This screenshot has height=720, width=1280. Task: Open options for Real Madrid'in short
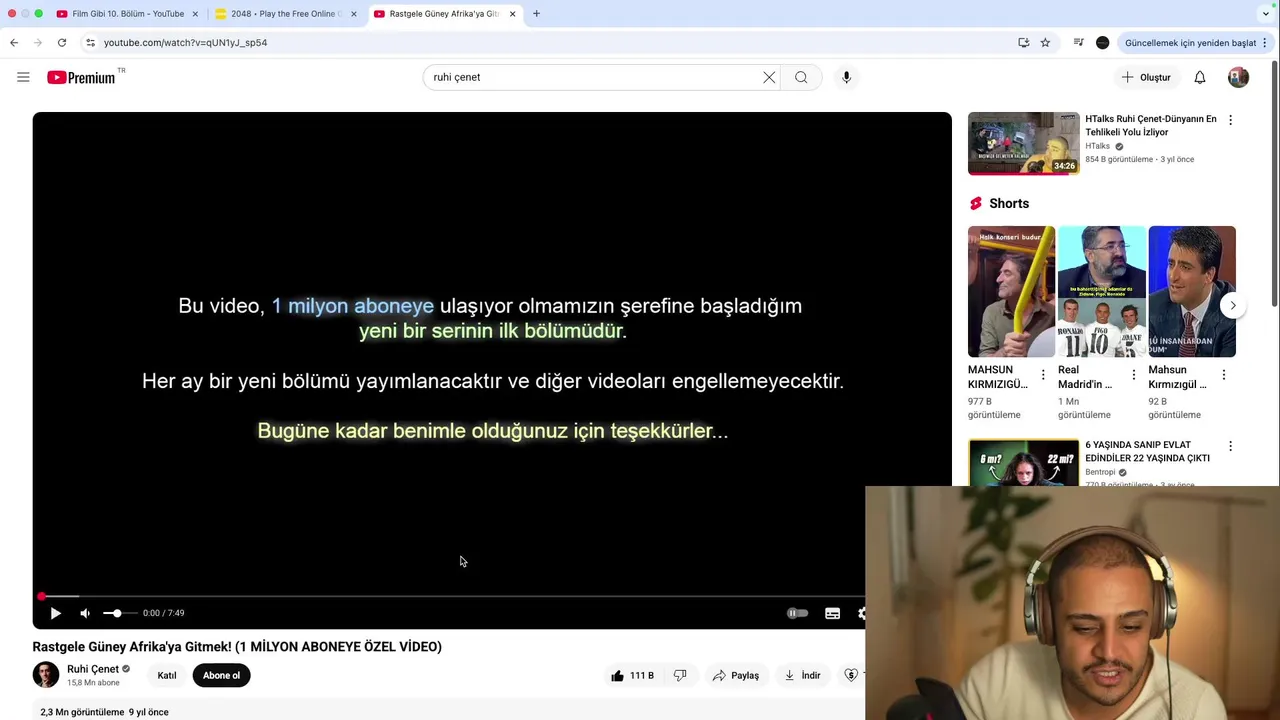point(1133,375)
